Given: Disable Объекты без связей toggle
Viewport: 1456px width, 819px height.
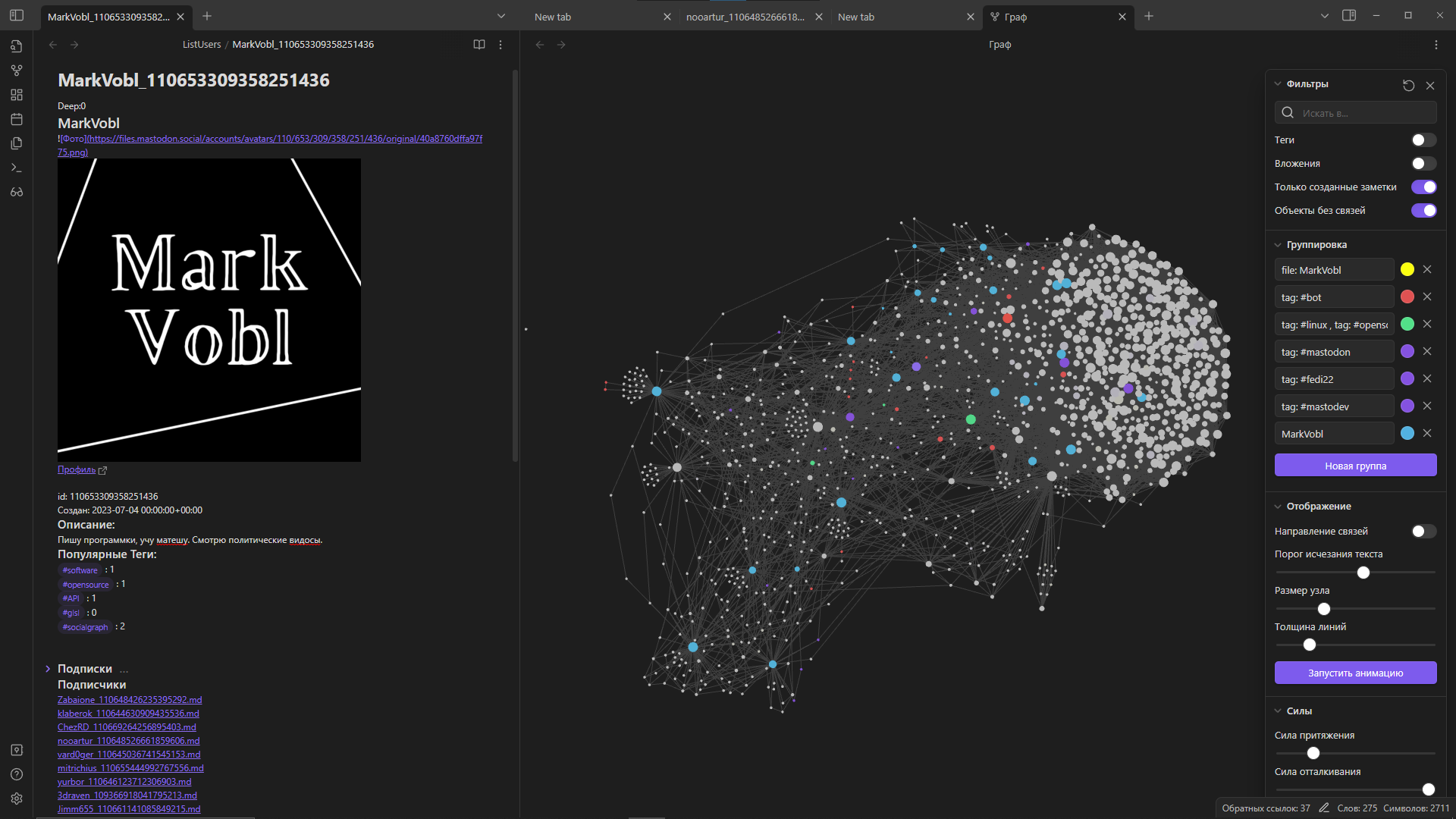Looking at the screenshot, I should coord(1423,211).
